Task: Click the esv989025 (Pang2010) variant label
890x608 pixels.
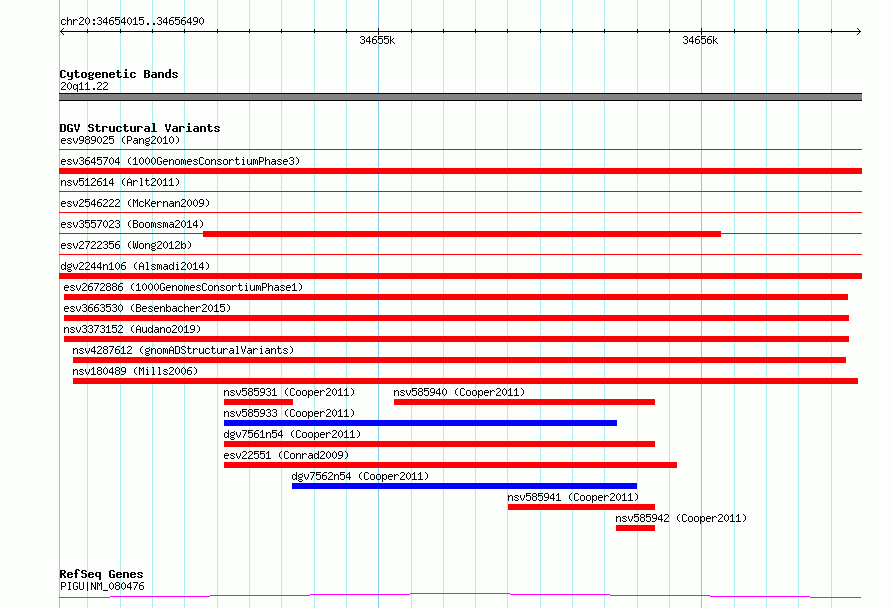Action: 120,140
